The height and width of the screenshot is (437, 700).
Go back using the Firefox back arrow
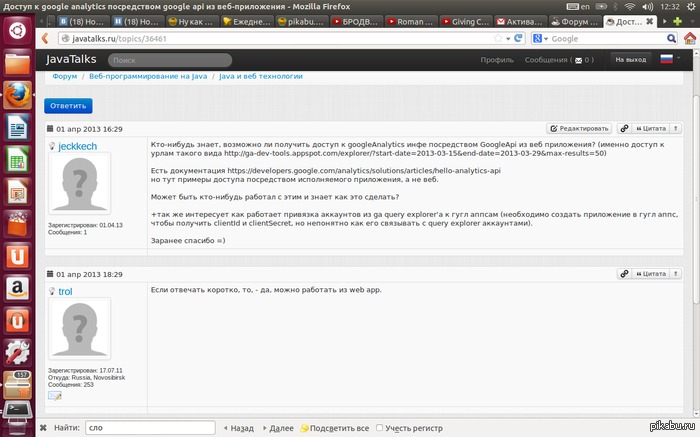45,38
